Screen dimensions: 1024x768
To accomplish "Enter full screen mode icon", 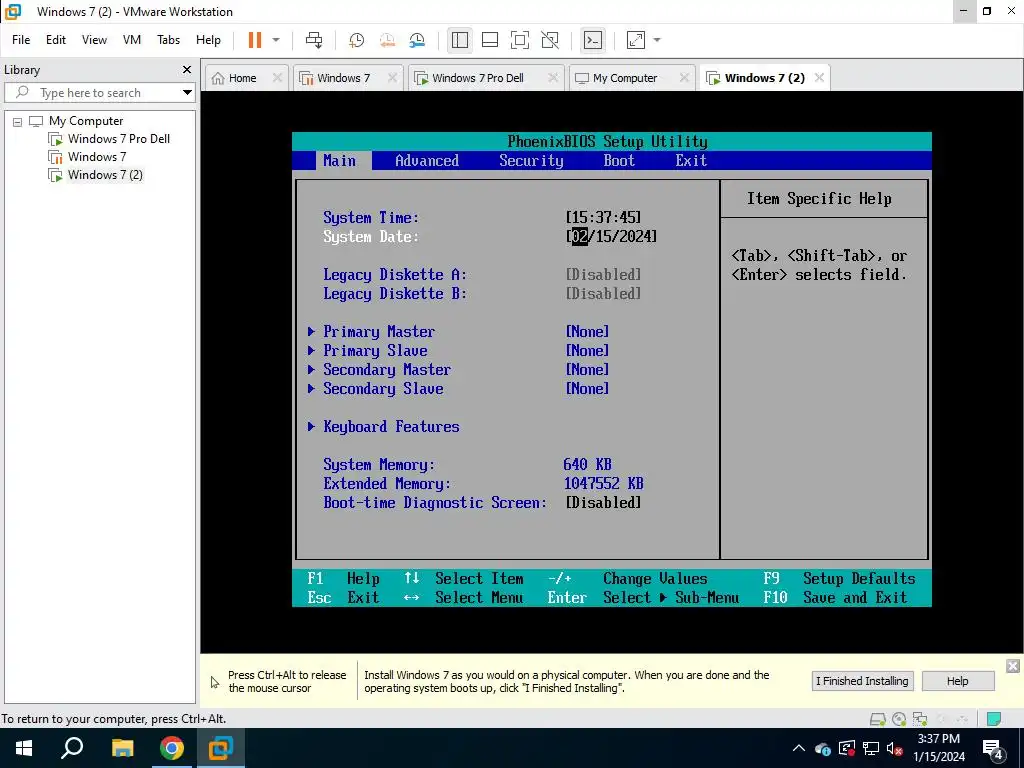I will (520, 40).
